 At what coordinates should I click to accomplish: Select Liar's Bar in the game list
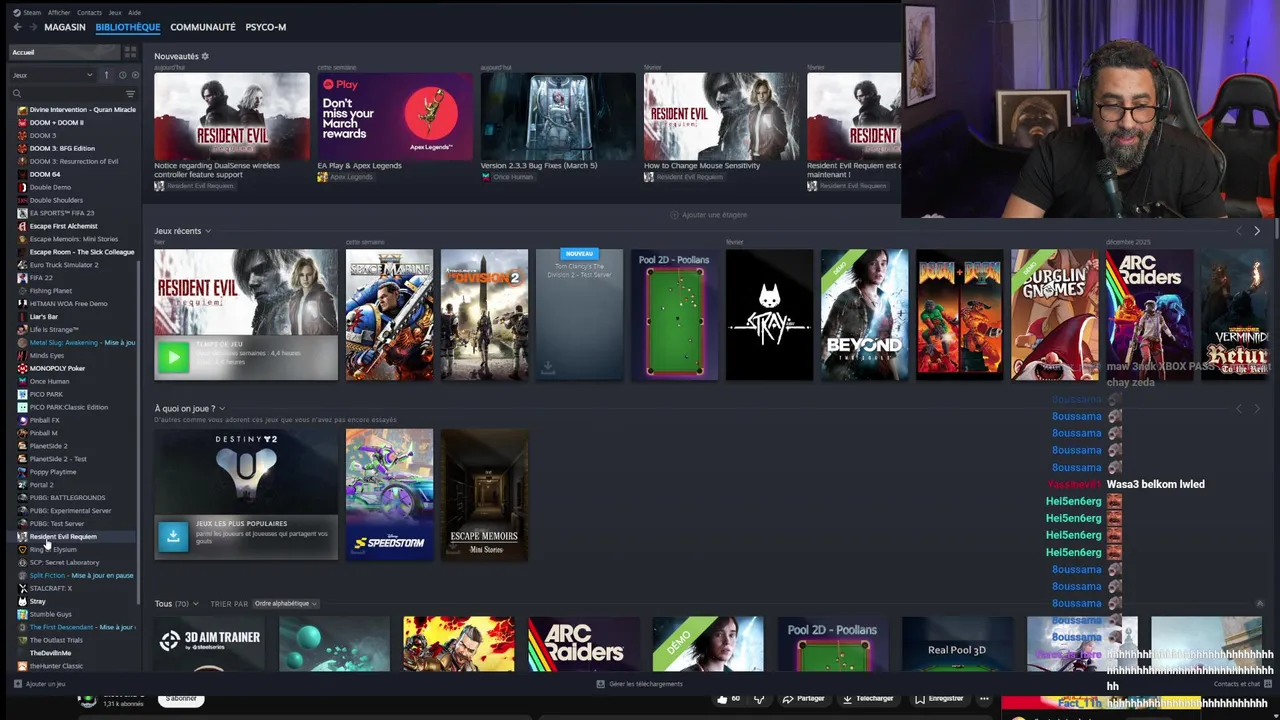pyautogui.click(x=44, y=317)
